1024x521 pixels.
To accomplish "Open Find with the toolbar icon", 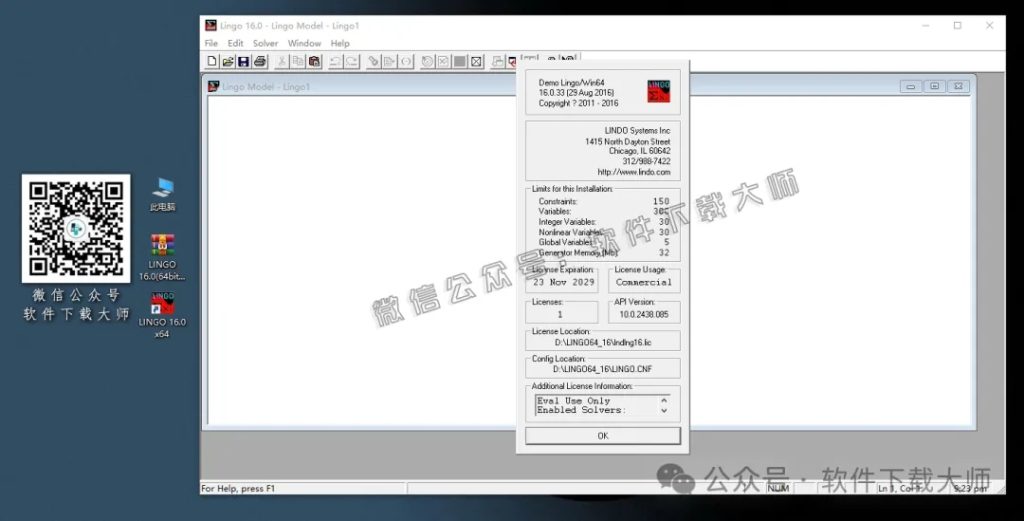I will (x=374, y=61).
